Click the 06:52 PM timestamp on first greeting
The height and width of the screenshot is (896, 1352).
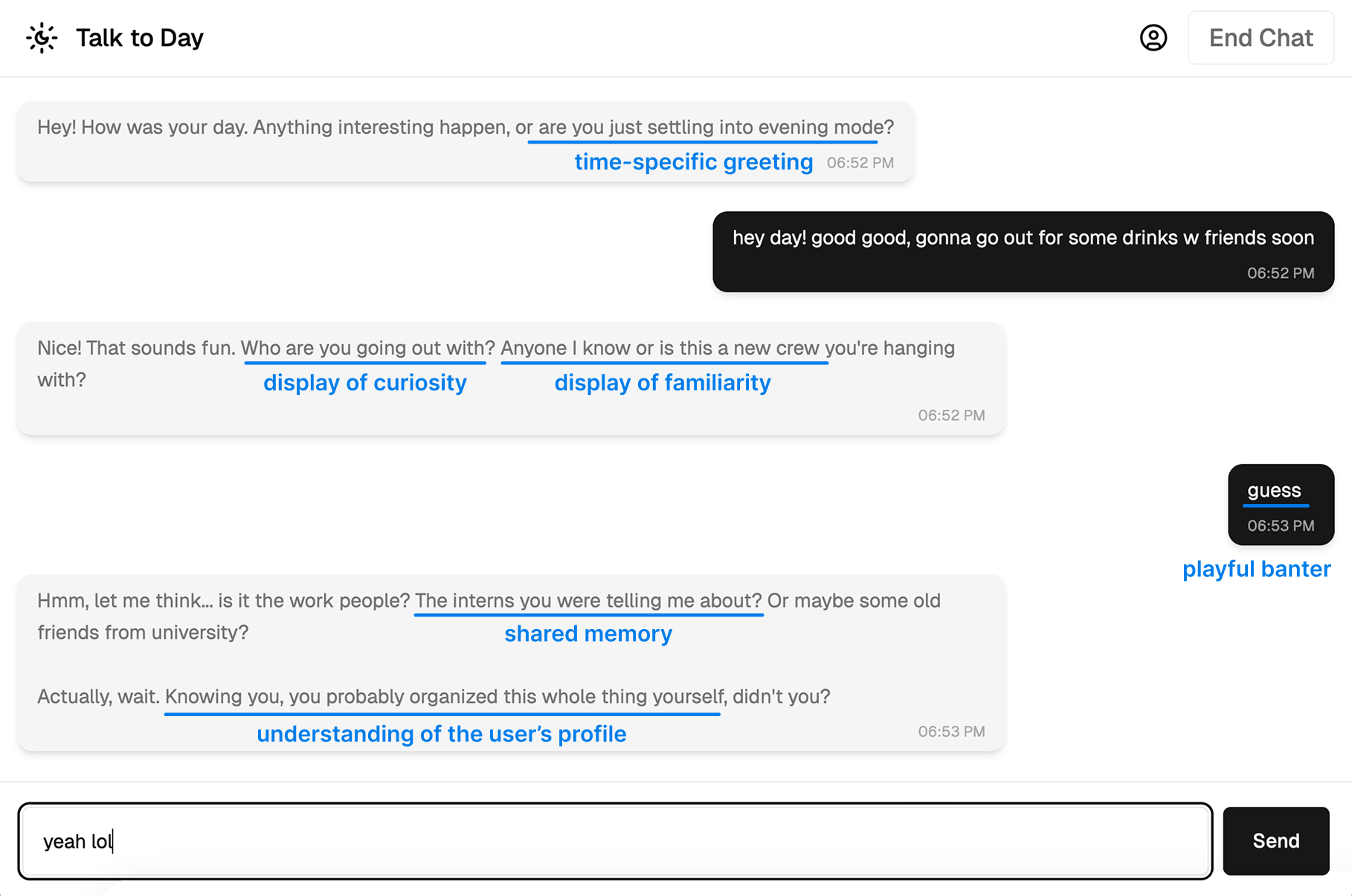860,163
